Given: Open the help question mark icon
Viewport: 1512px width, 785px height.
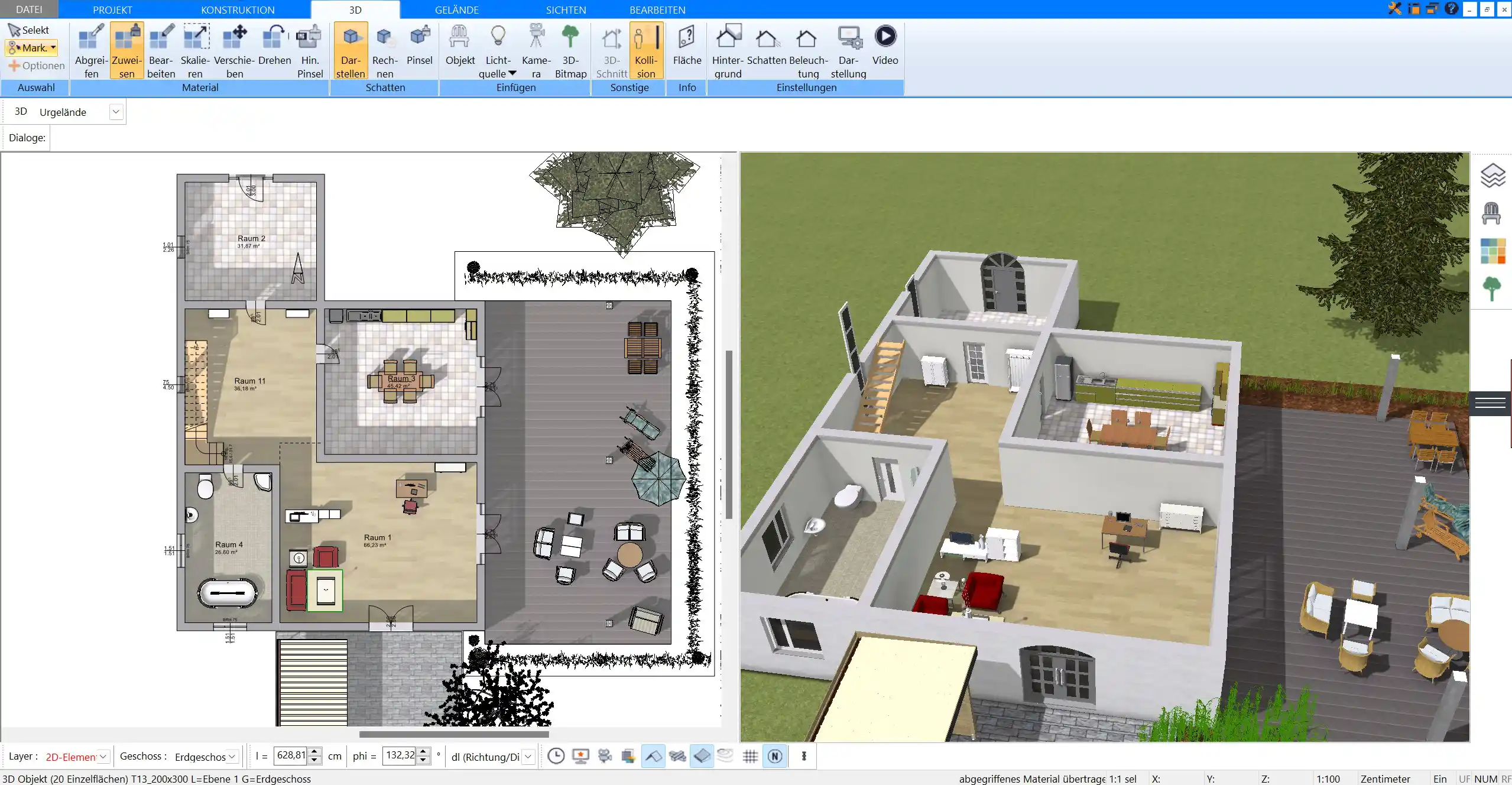Looking at the screenshot, I should coord(1451,9).
